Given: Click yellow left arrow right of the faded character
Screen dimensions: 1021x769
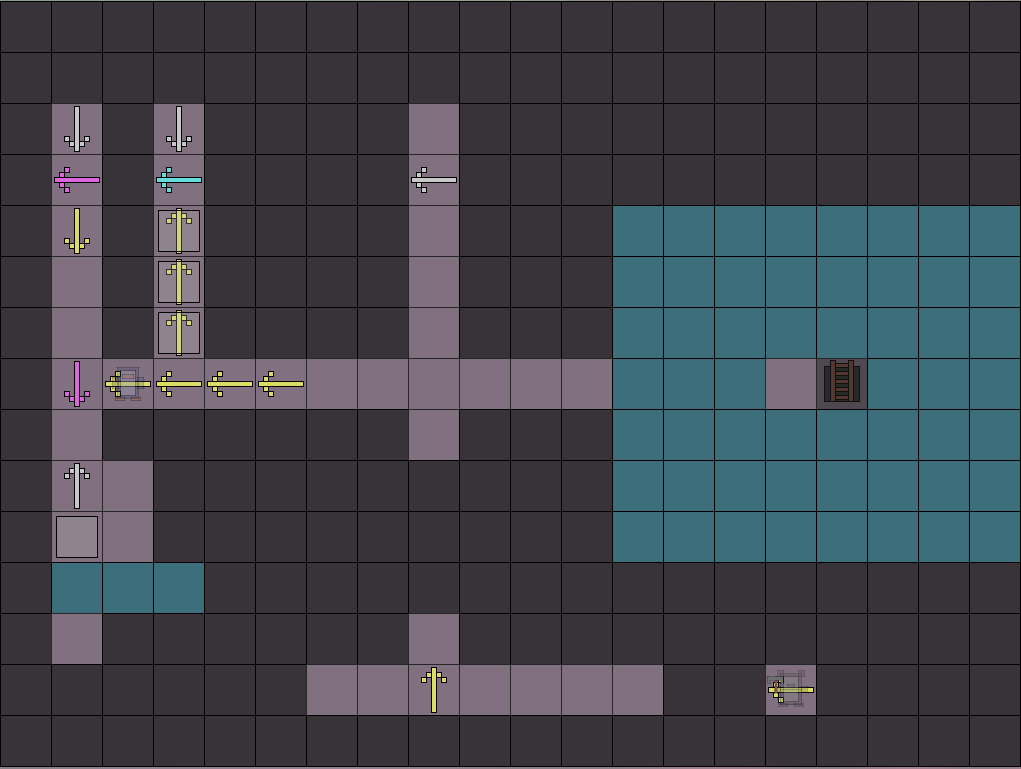Looking at the screenshot, I should 179,384.
